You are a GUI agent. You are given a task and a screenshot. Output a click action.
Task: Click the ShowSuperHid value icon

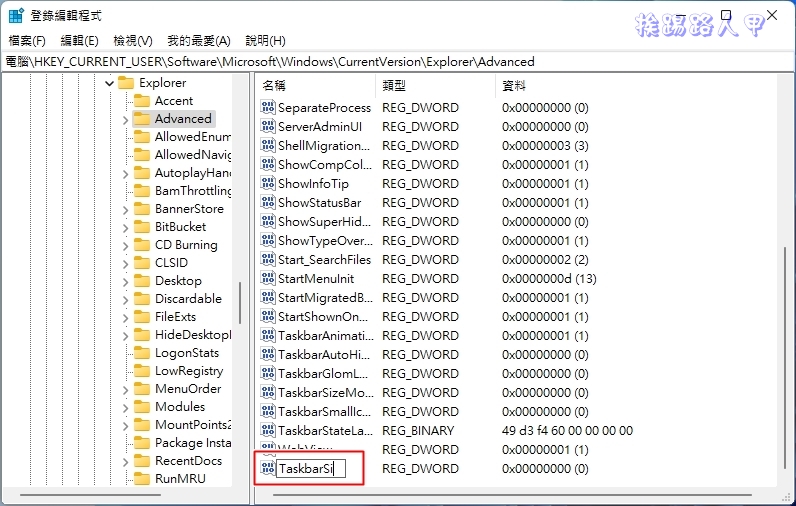coord(268,221)
